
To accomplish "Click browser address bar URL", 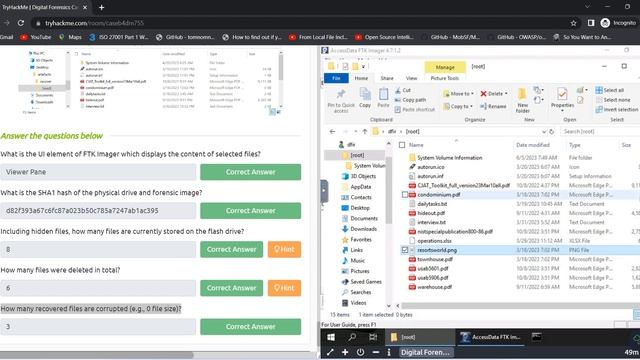I will click(95, 23).
